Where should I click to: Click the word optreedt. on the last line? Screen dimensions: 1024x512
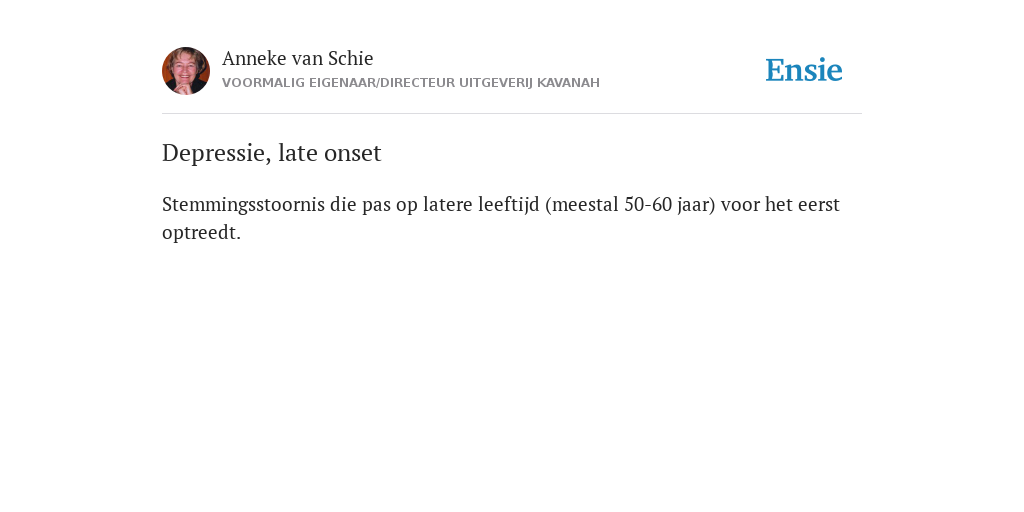pos(201,233)
